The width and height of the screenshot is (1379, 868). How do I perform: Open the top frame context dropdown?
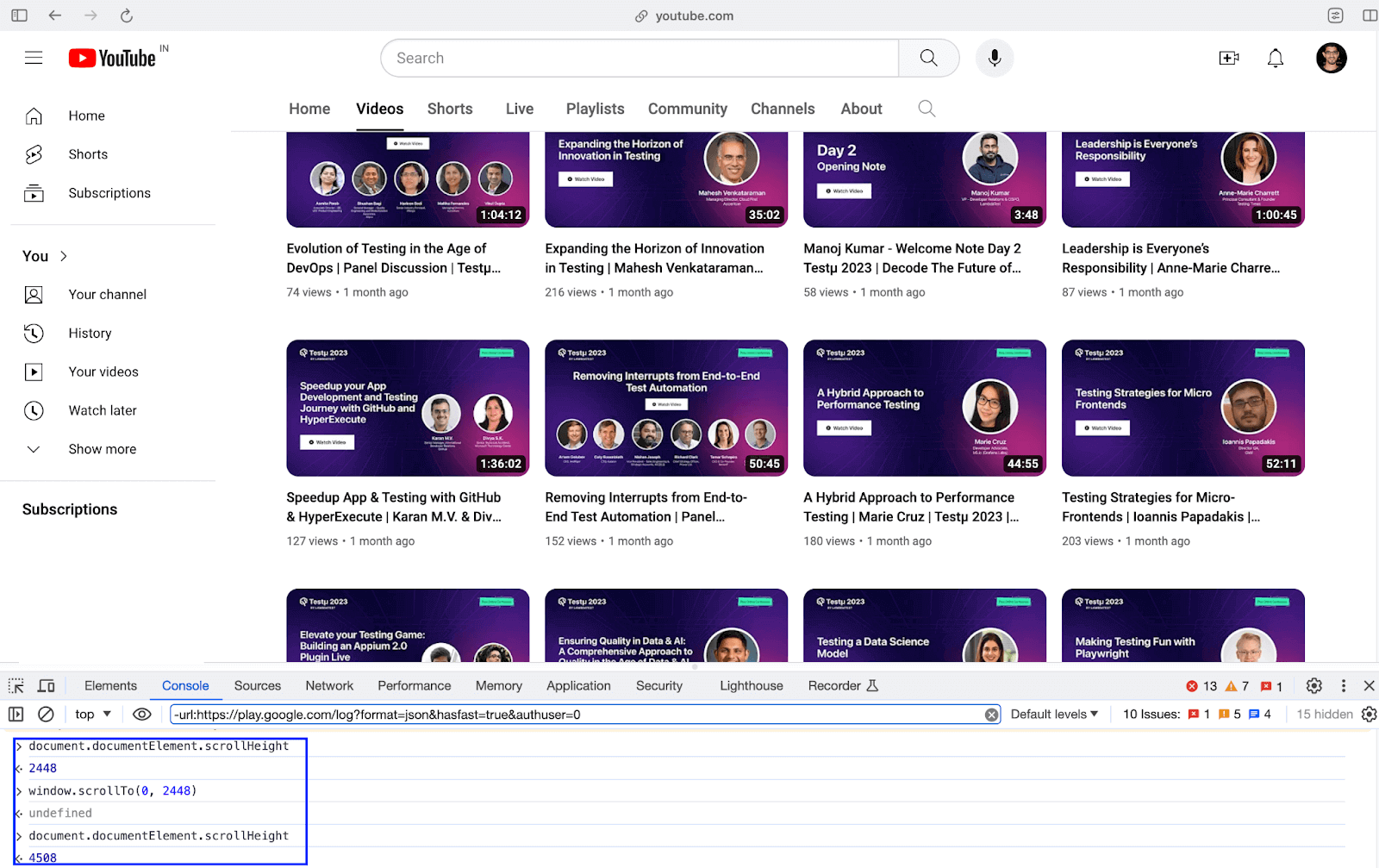(x=91, y=714)
